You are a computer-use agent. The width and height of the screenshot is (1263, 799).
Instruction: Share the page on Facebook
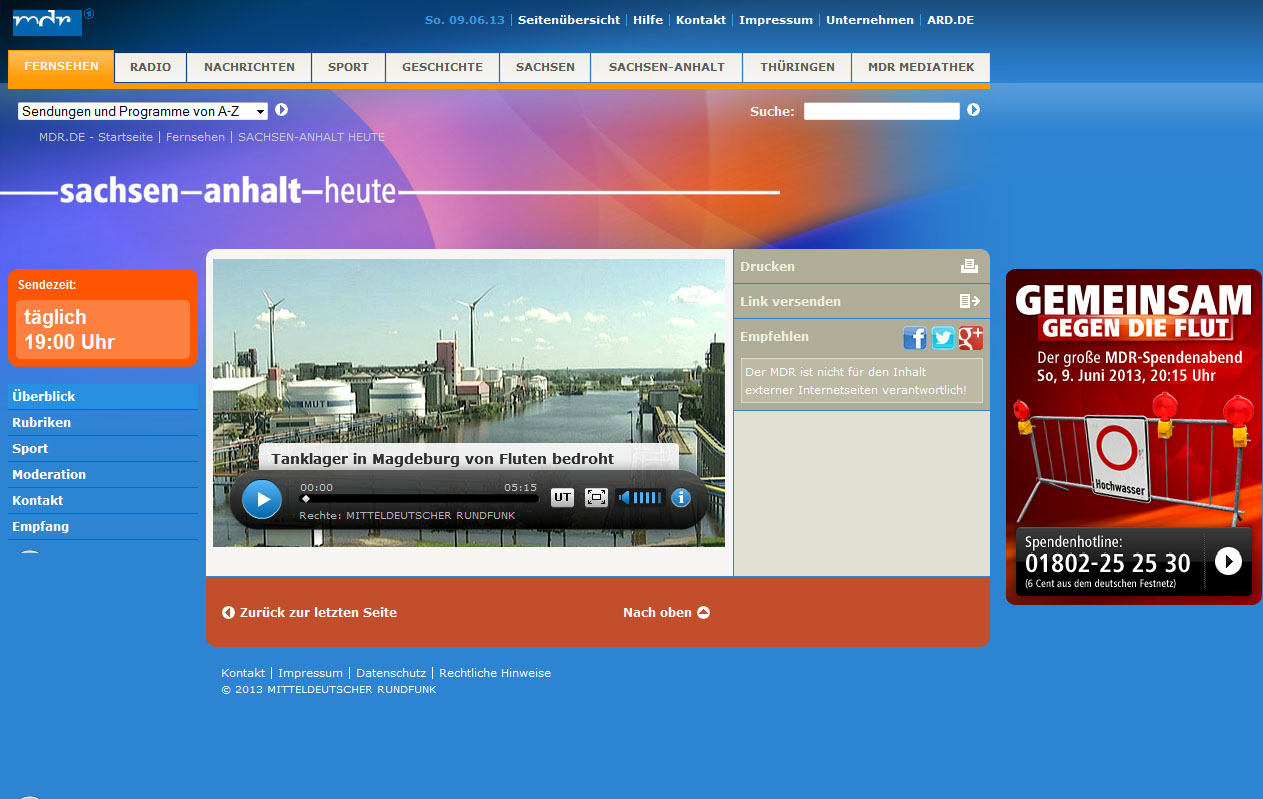[x=915, y=338]
